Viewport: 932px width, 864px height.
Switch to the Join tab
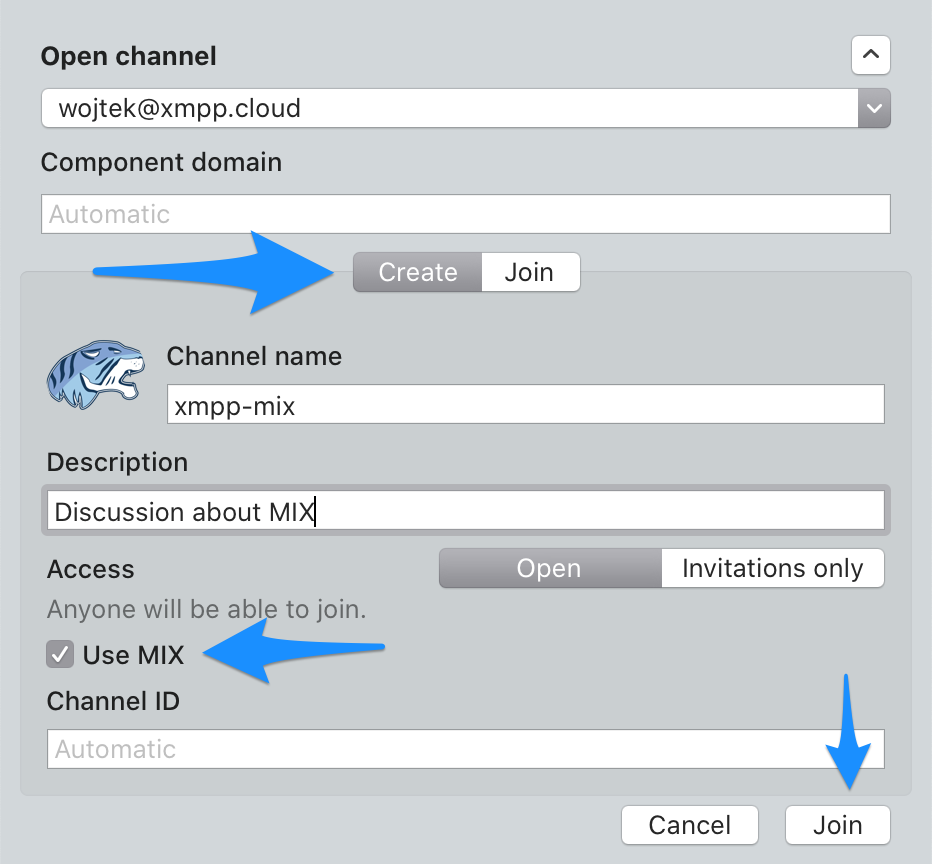[529, 273]
